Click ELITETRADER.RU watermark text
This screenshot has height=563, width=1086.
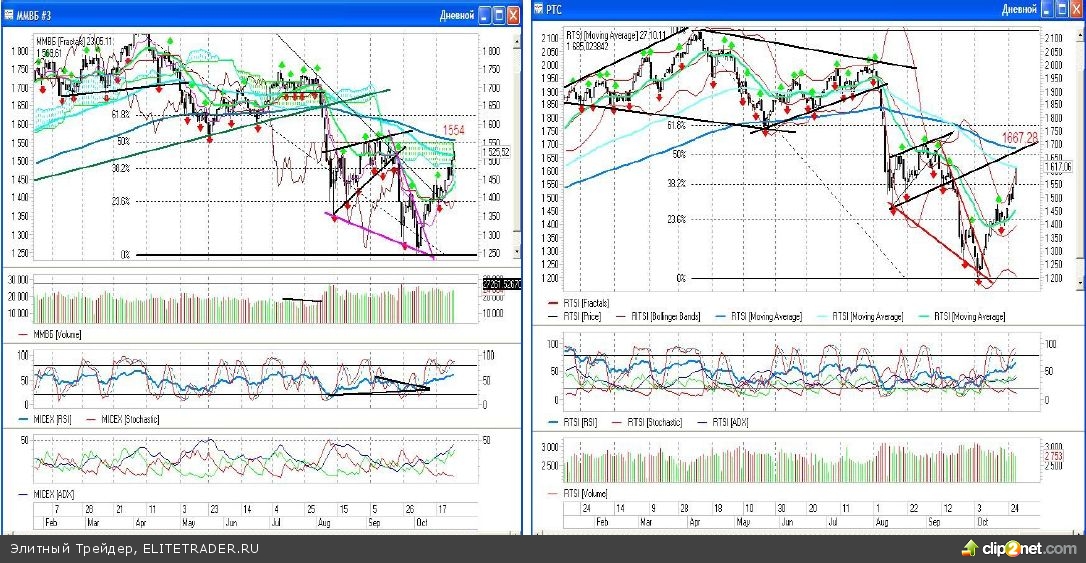click(201, 549)
